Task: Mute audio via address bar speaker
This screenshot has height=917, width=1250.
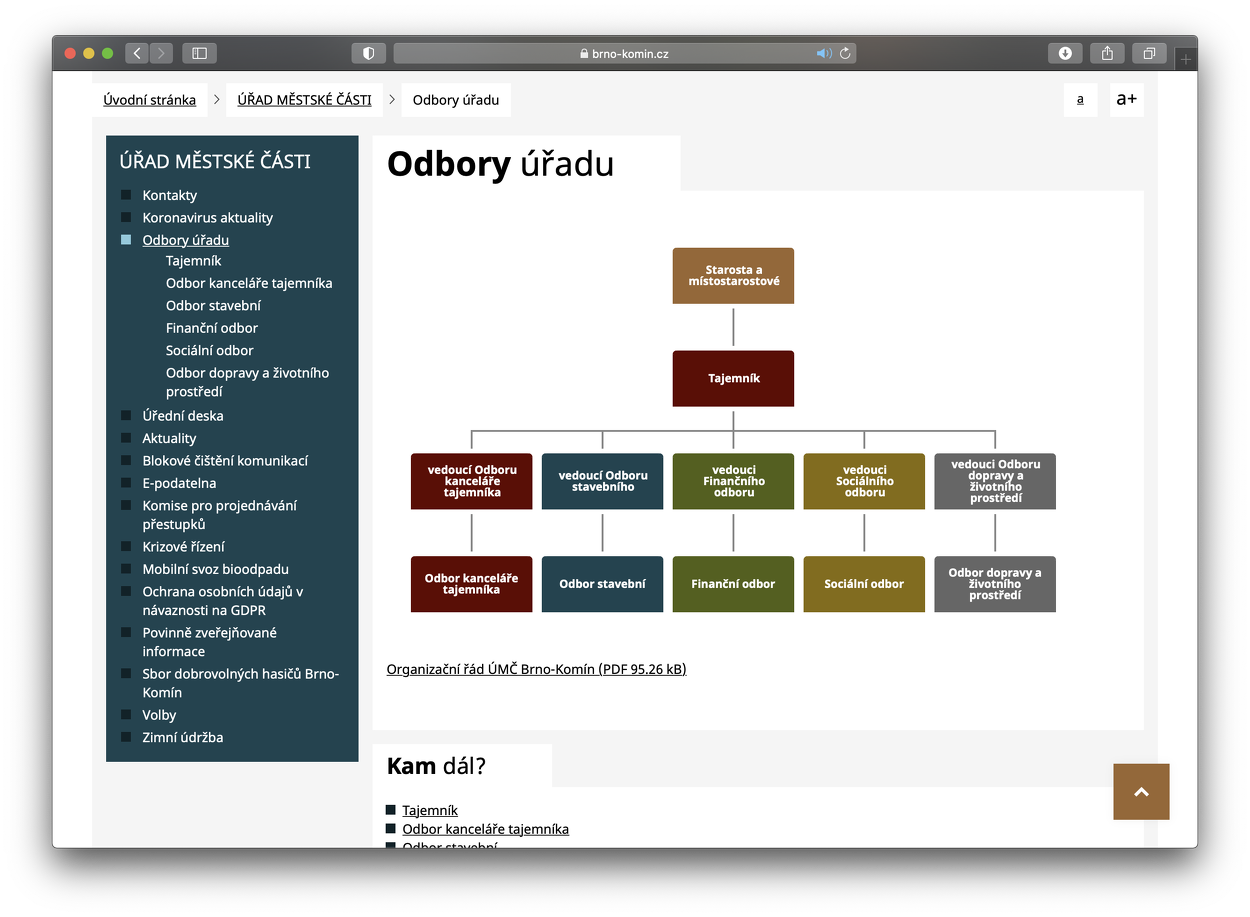Action: pyautogui.click(x=823, y=53)
